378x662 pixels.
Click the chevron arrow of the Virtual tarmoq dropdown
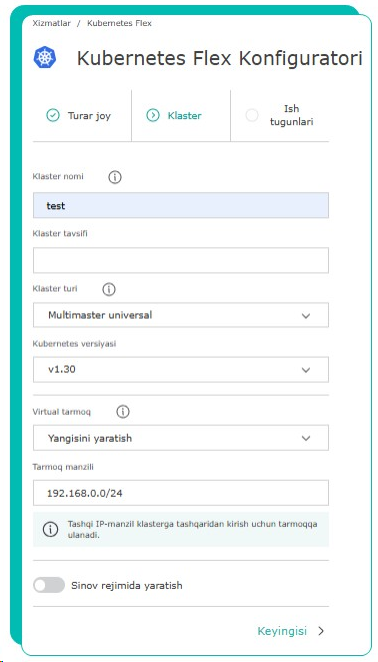tap(306, 439)
